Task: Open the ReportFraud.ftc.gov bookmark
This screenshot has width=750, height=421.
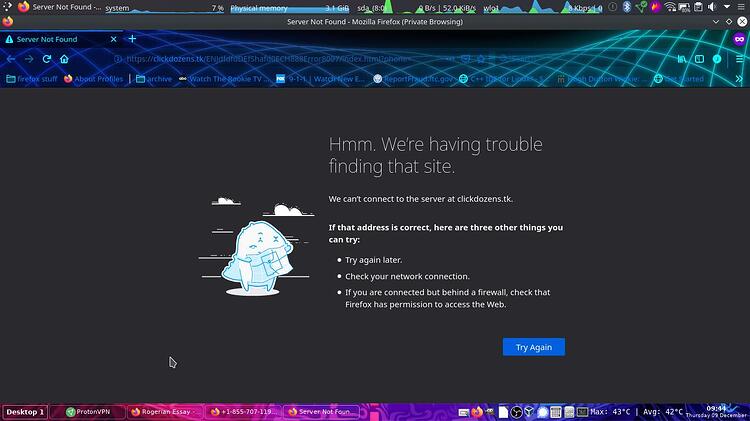Action: (413, 79)
